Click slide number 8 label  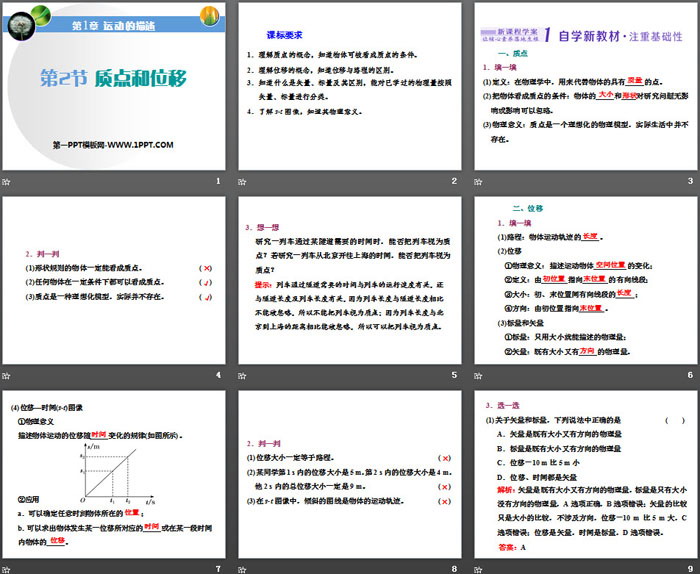[x=453, y=568]
